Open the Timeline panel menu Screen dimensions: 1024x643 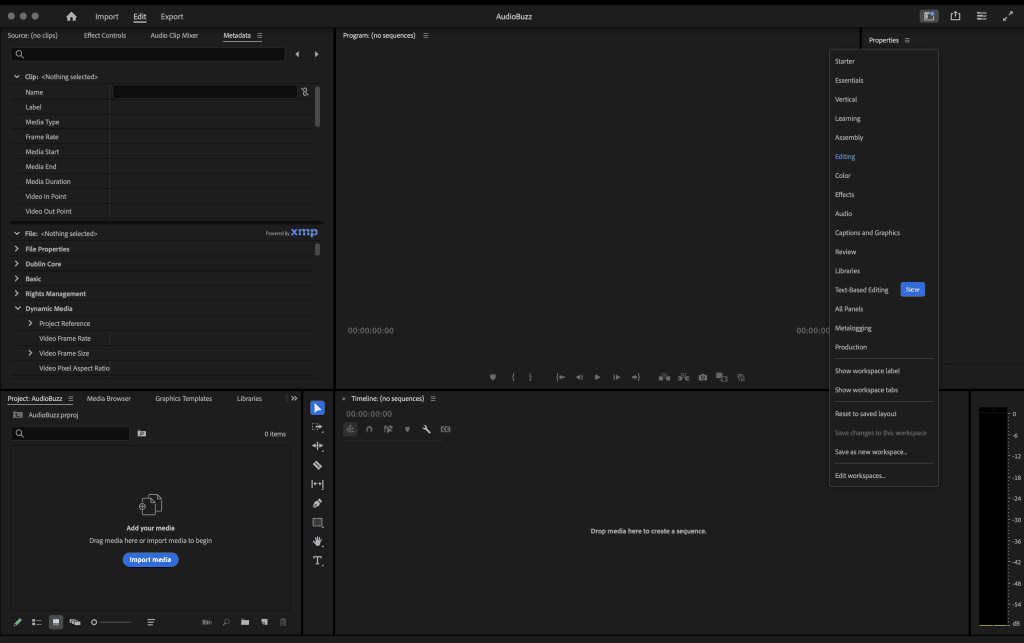click(x=434, y=398)
